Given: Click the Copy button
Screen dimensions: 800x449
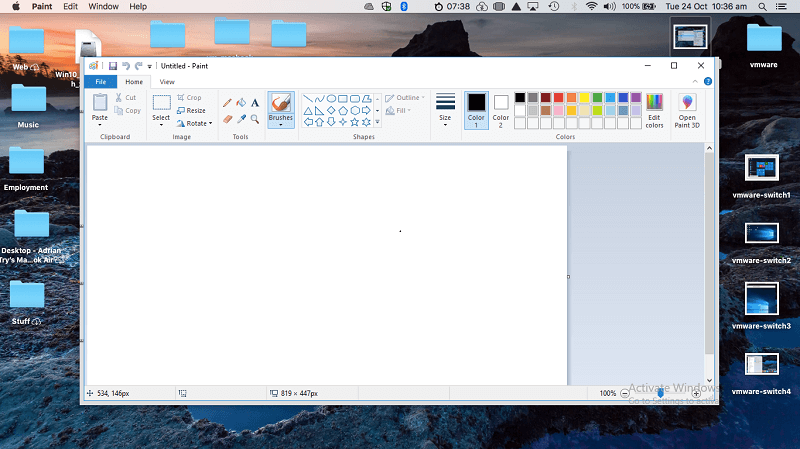Looking at the screenshot, I should click(128, 111).
